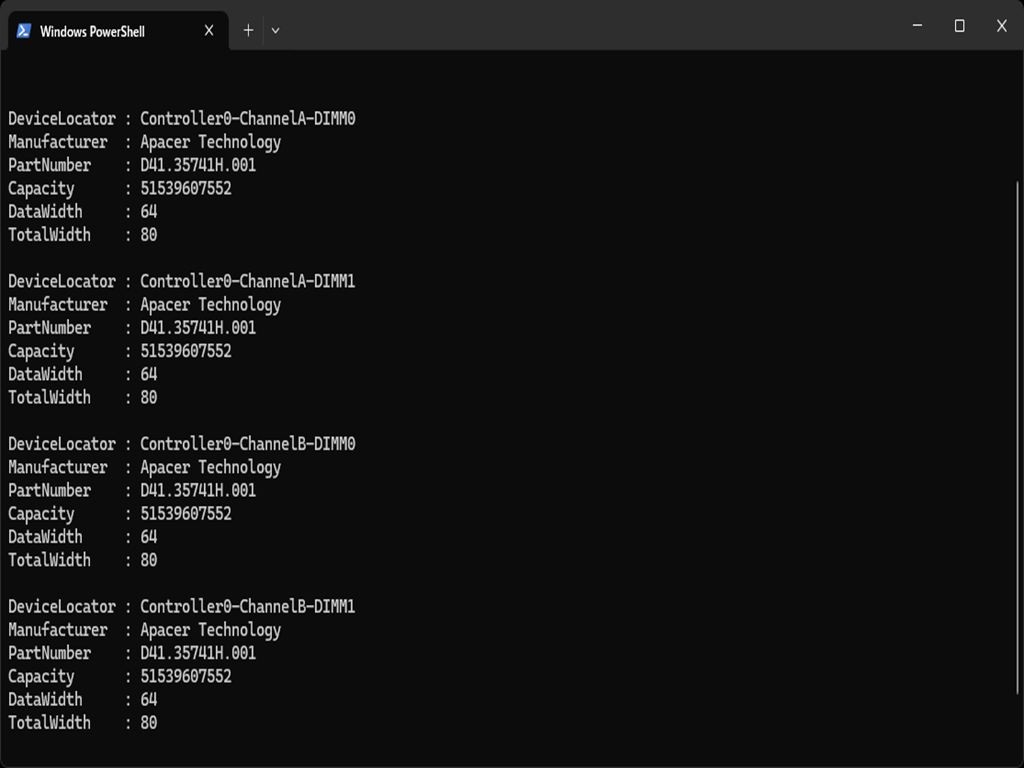The image size is (1024, 768).
Task: Click part number D41.35741H.001 of ChannelB-DIMM0
Action: [198, 490]
